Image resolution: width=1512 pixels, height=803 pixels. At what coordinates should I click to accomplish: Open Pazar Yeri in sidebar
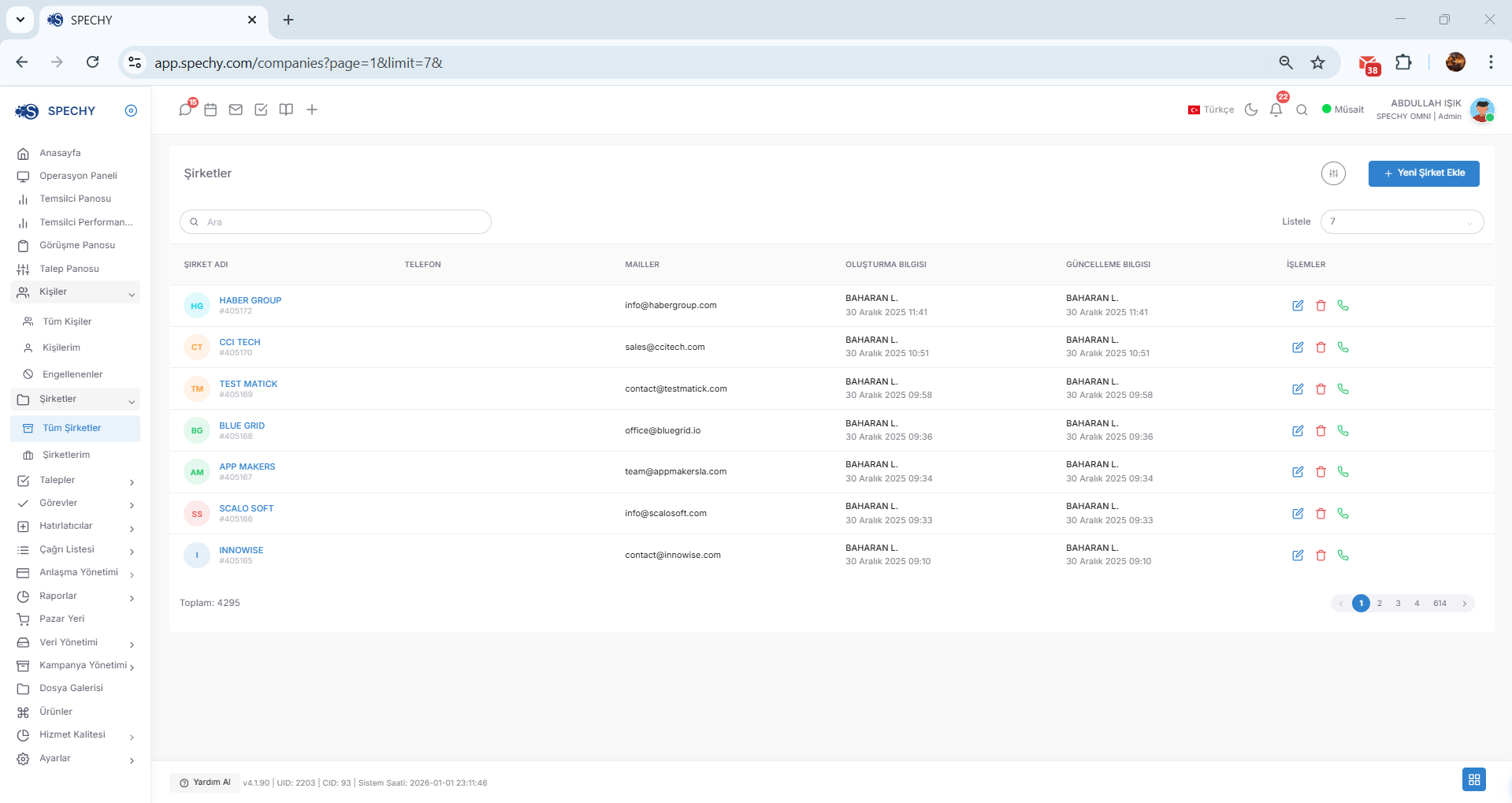click(76, 619)
